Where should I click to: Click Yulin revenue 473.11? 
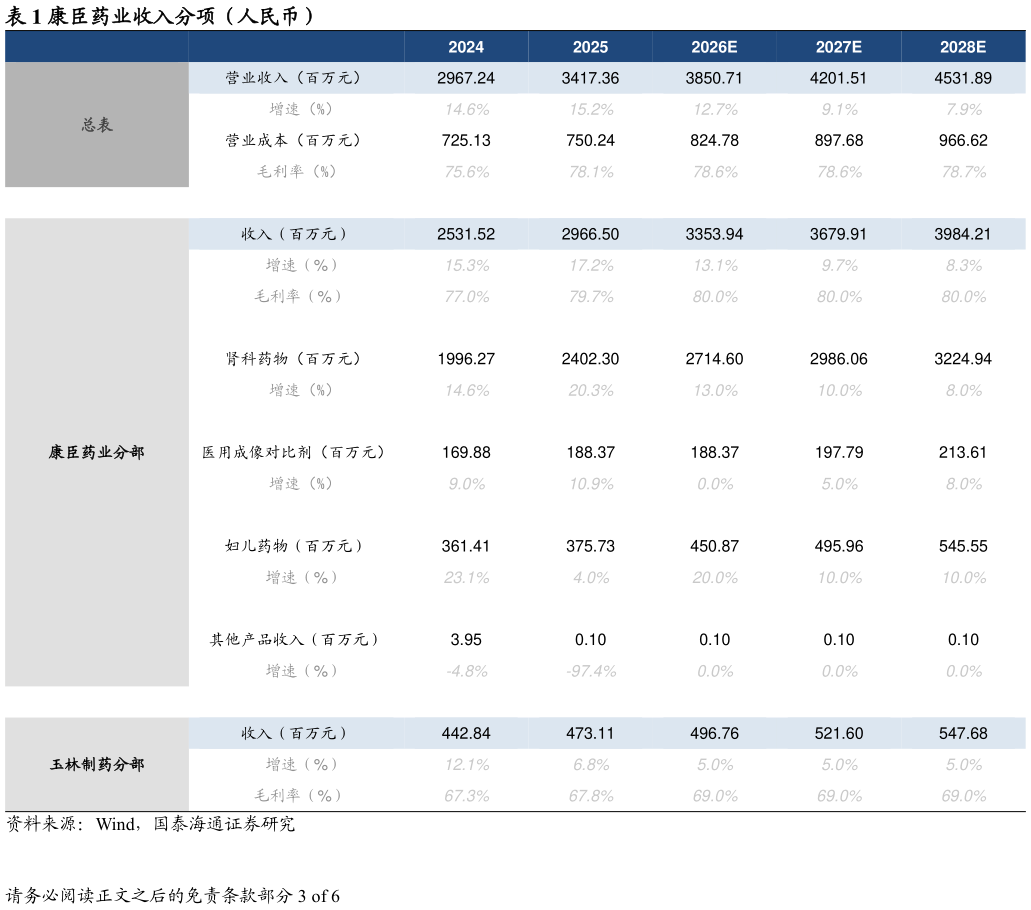pos(590,734)
